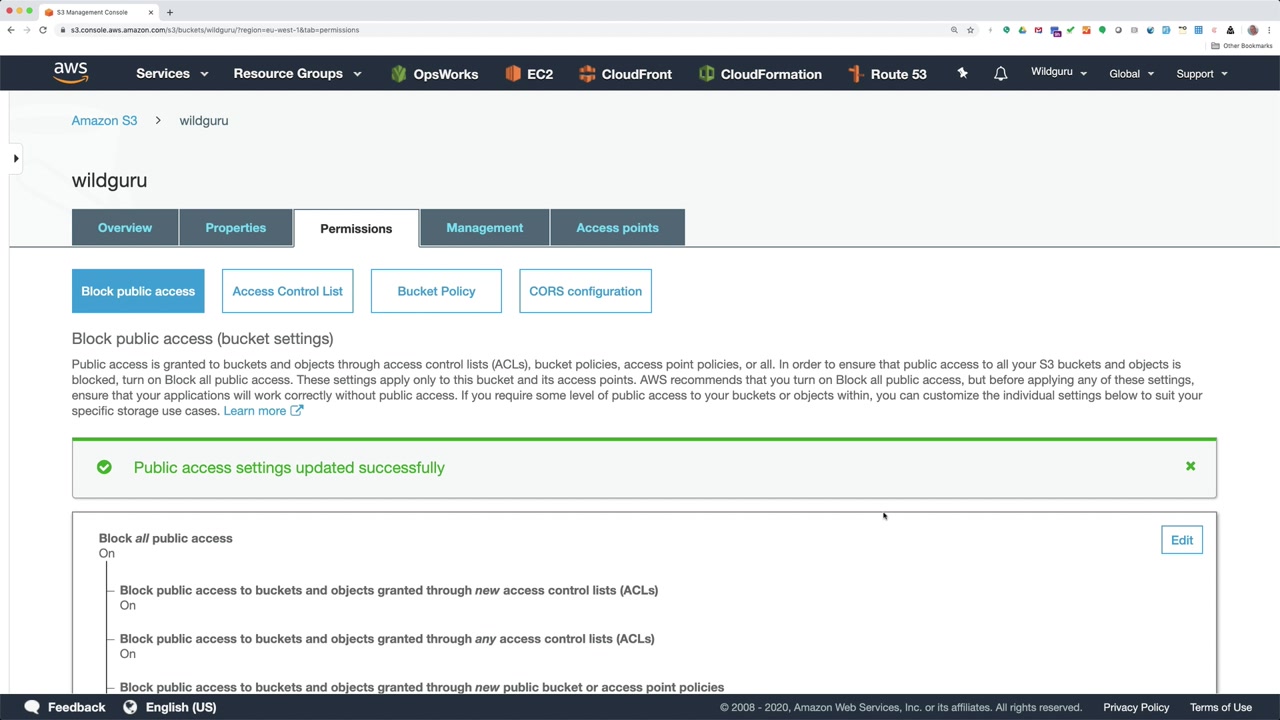Switch to the Management tab
The width and height of the screenshot is (1280, 720).
coord(485,228)
